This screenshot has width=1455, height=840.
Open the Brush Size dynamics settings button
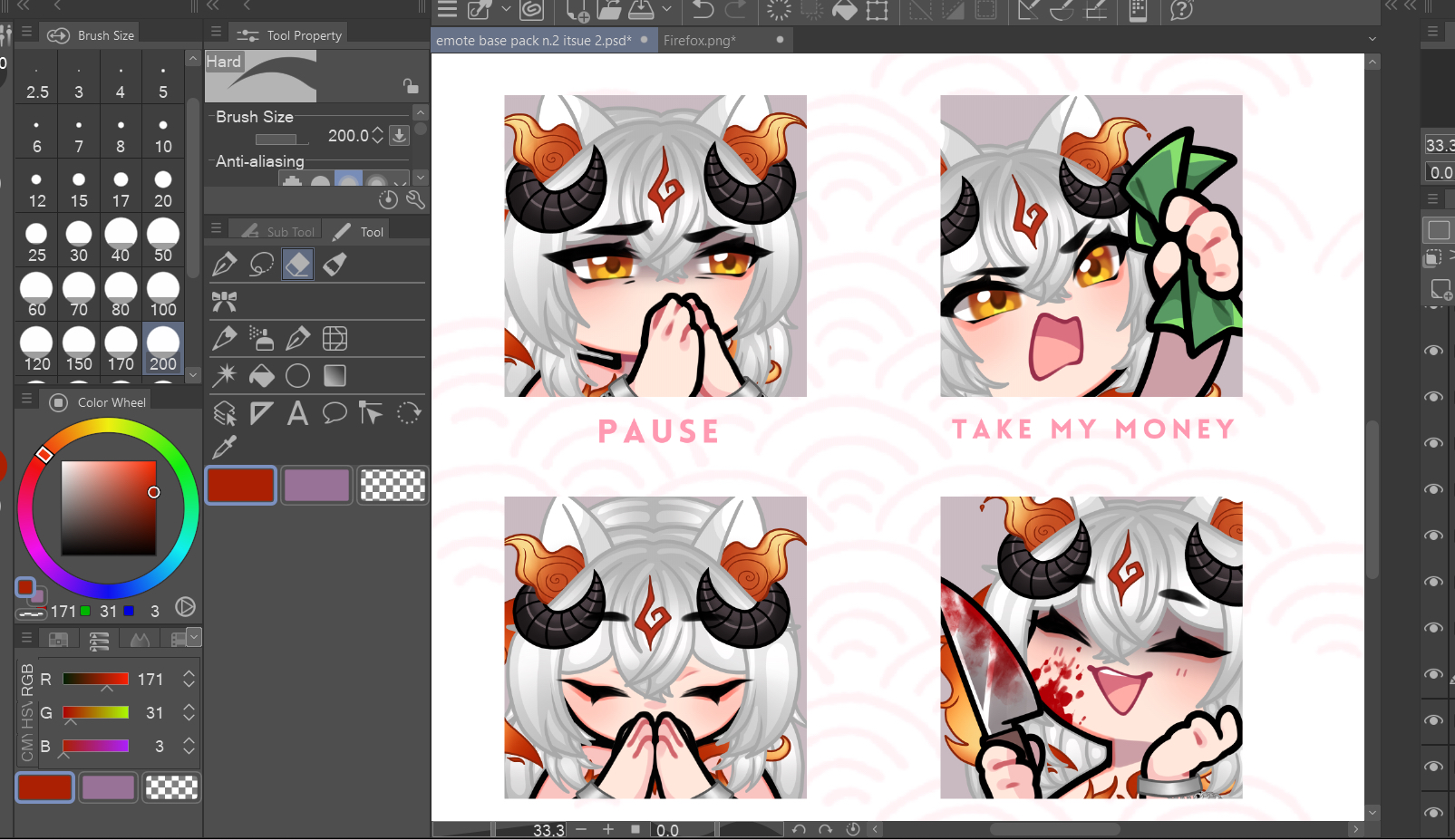(399, 136)
